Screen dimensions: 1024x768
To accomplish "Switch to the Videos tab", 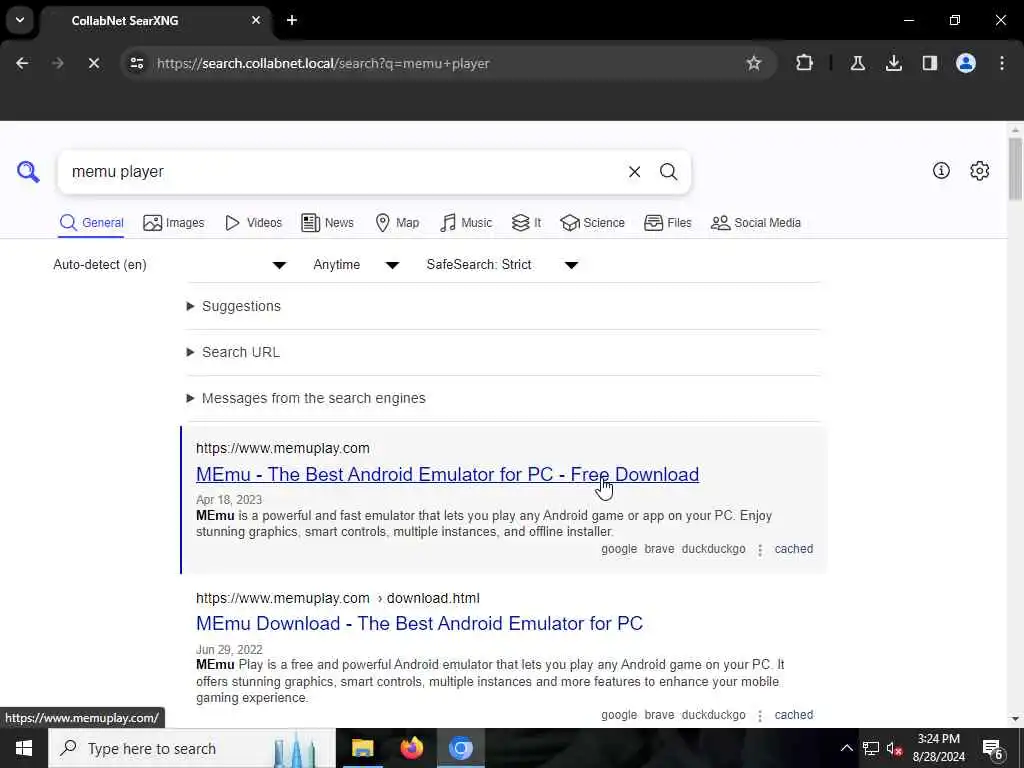I will tap(253, 223).
